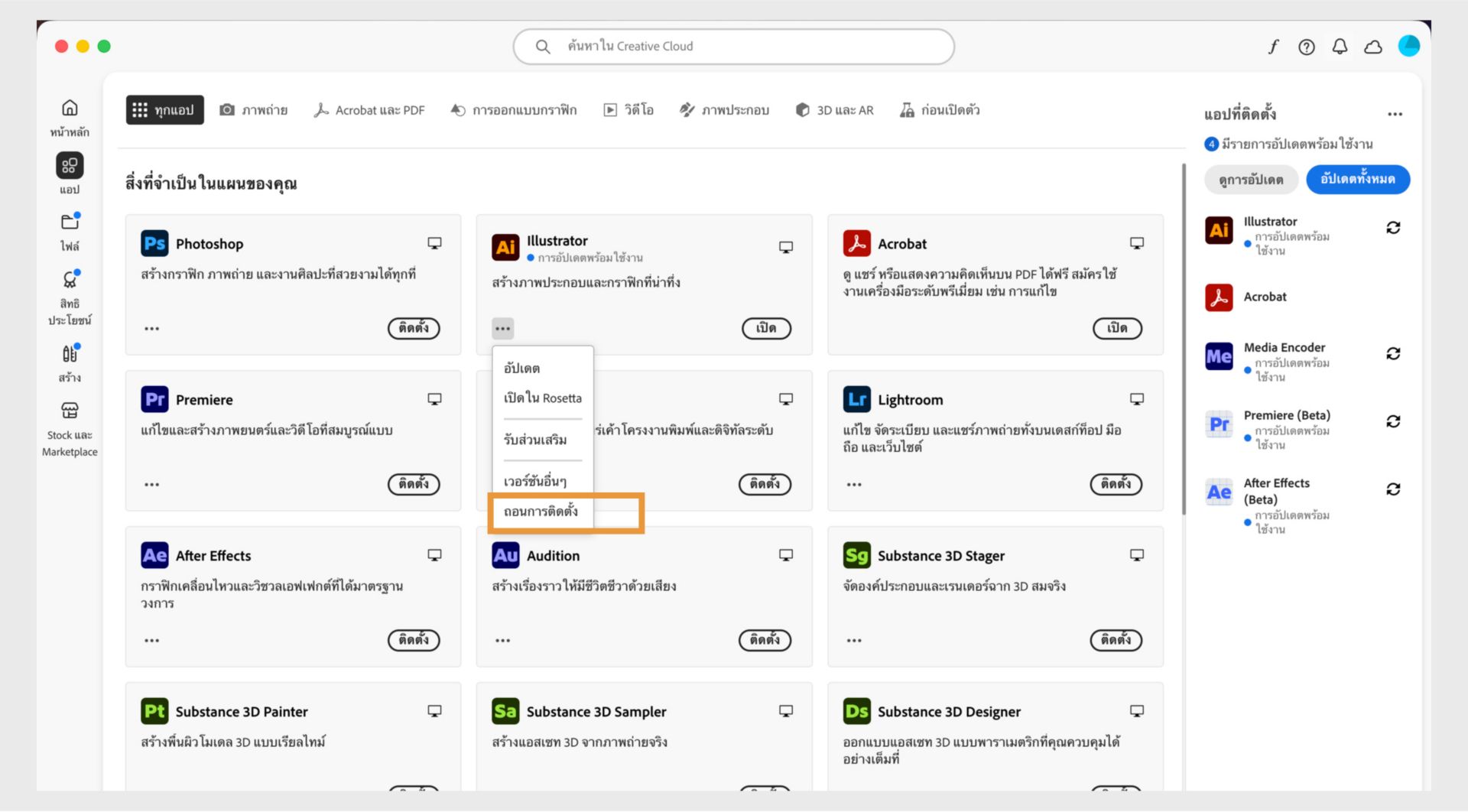
Task: Click the Premiere Pr app icon
Action: [x=154, y=399]
